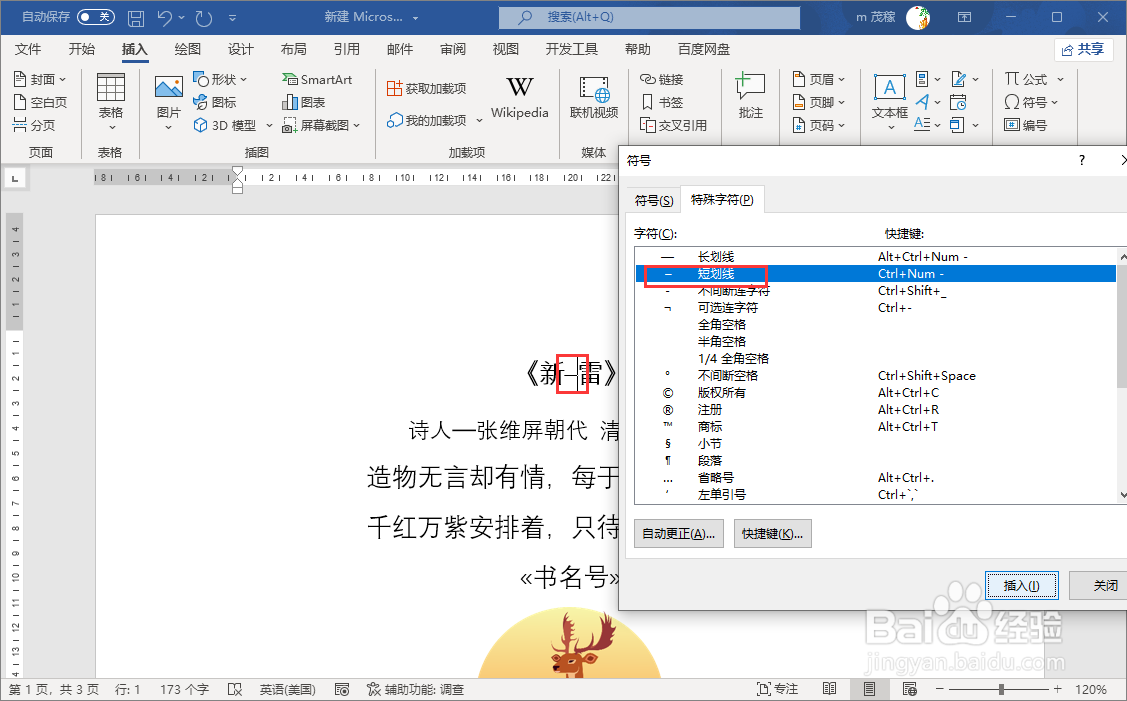Image resolution: width=1127 pixels, height=701 pixels.
Task: Click the 插入(I) insert button
Action: (x=1021, y=585)
